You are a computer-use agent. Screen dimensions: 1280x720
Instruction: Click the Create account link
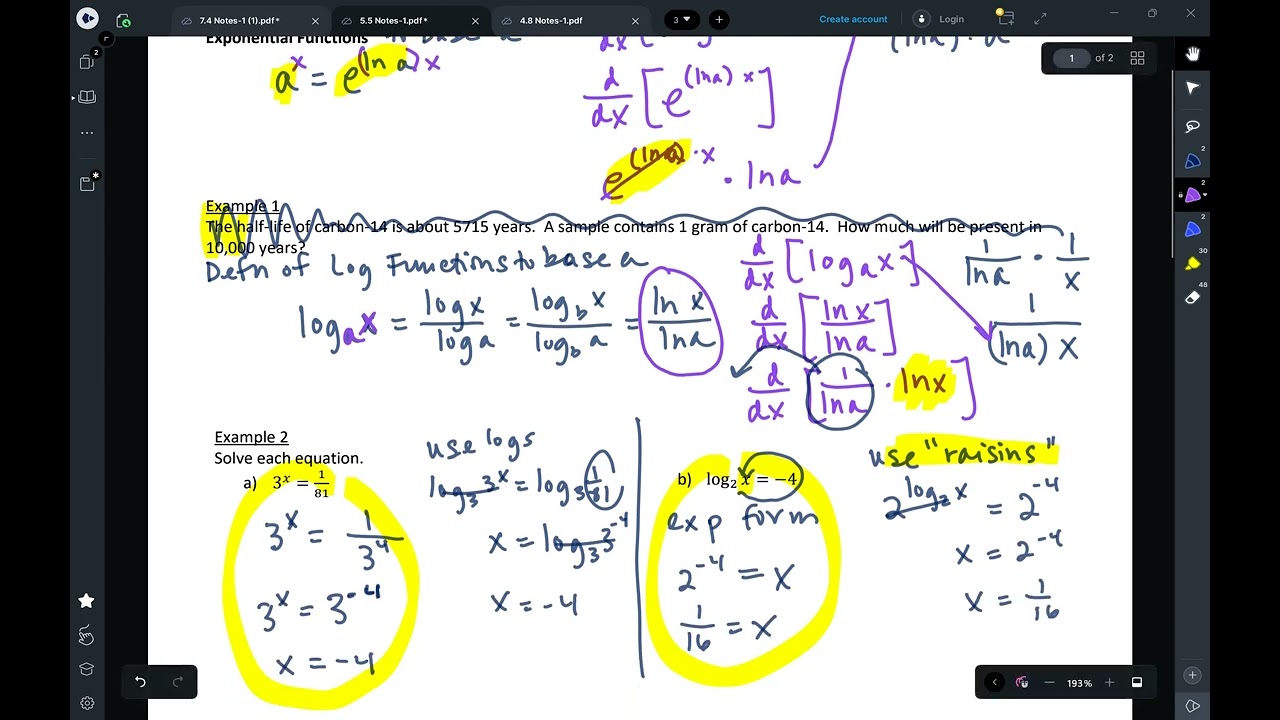[853, 19]
